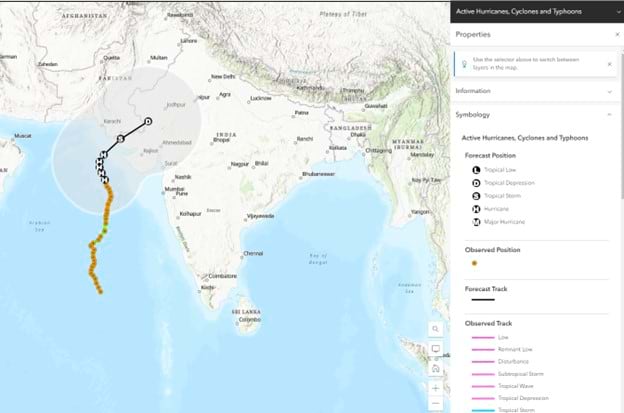
Task: Click the Tropical Depression forecast marker on map
Action: click(x=148, y=121)
